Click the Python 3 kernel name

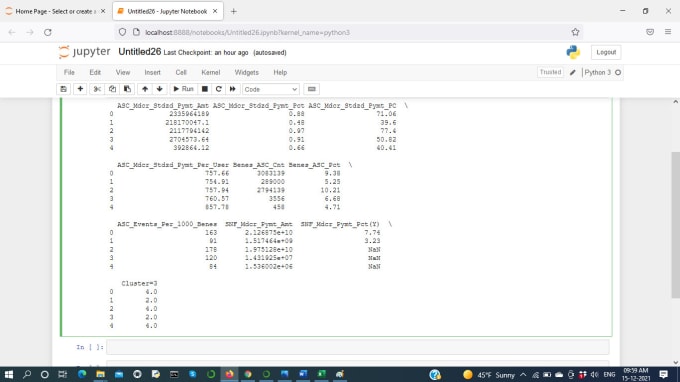[x=598, y=72]
